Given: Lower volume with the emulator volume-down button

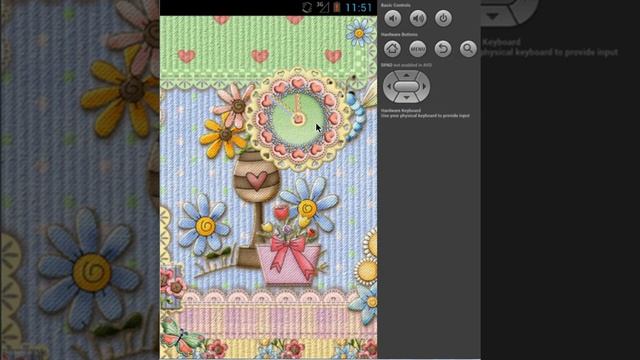Looking at the screenshot, I should tap(393, 18).
